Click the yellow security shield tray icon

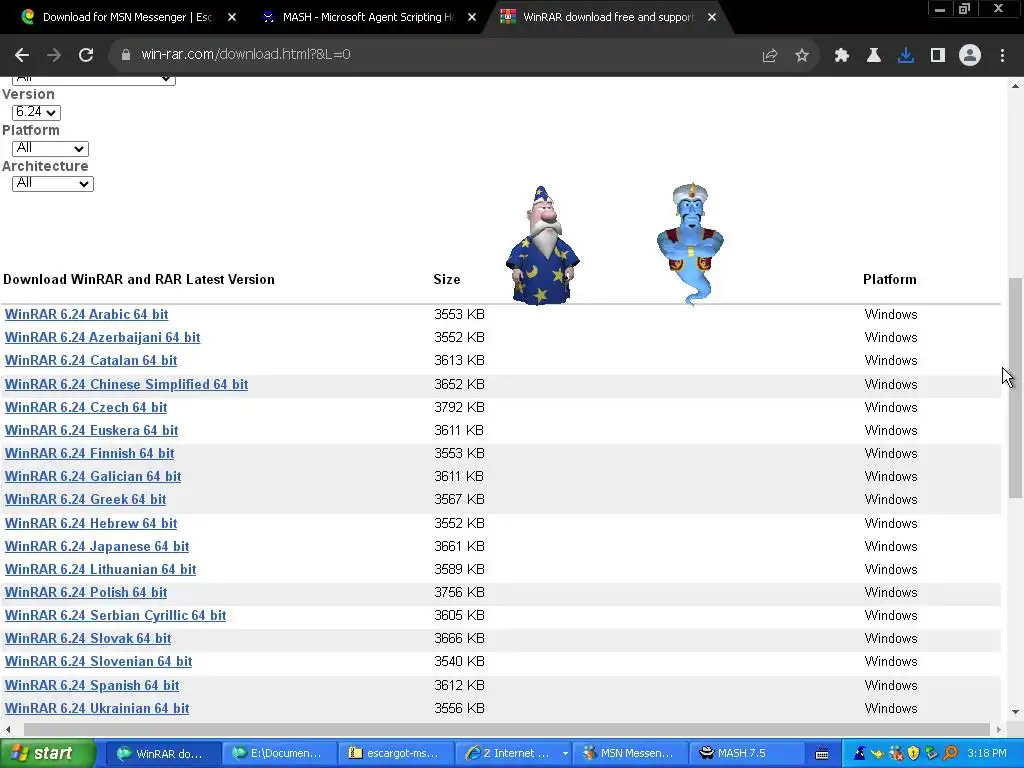point(914,754)
